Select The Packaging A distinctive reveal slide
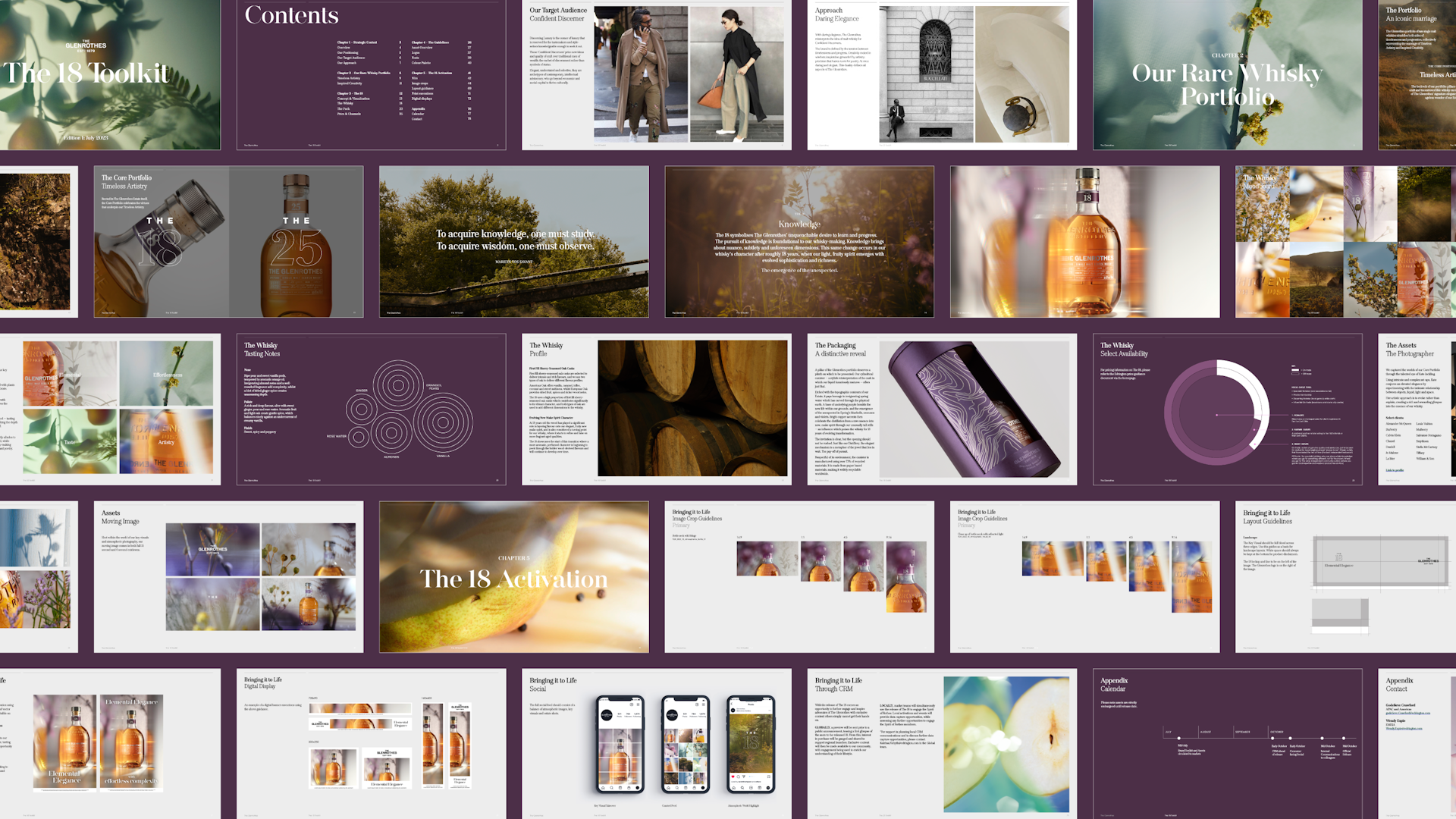This screenshot has height=819, width=1456. pyautogui.click(x=942, y=409)
